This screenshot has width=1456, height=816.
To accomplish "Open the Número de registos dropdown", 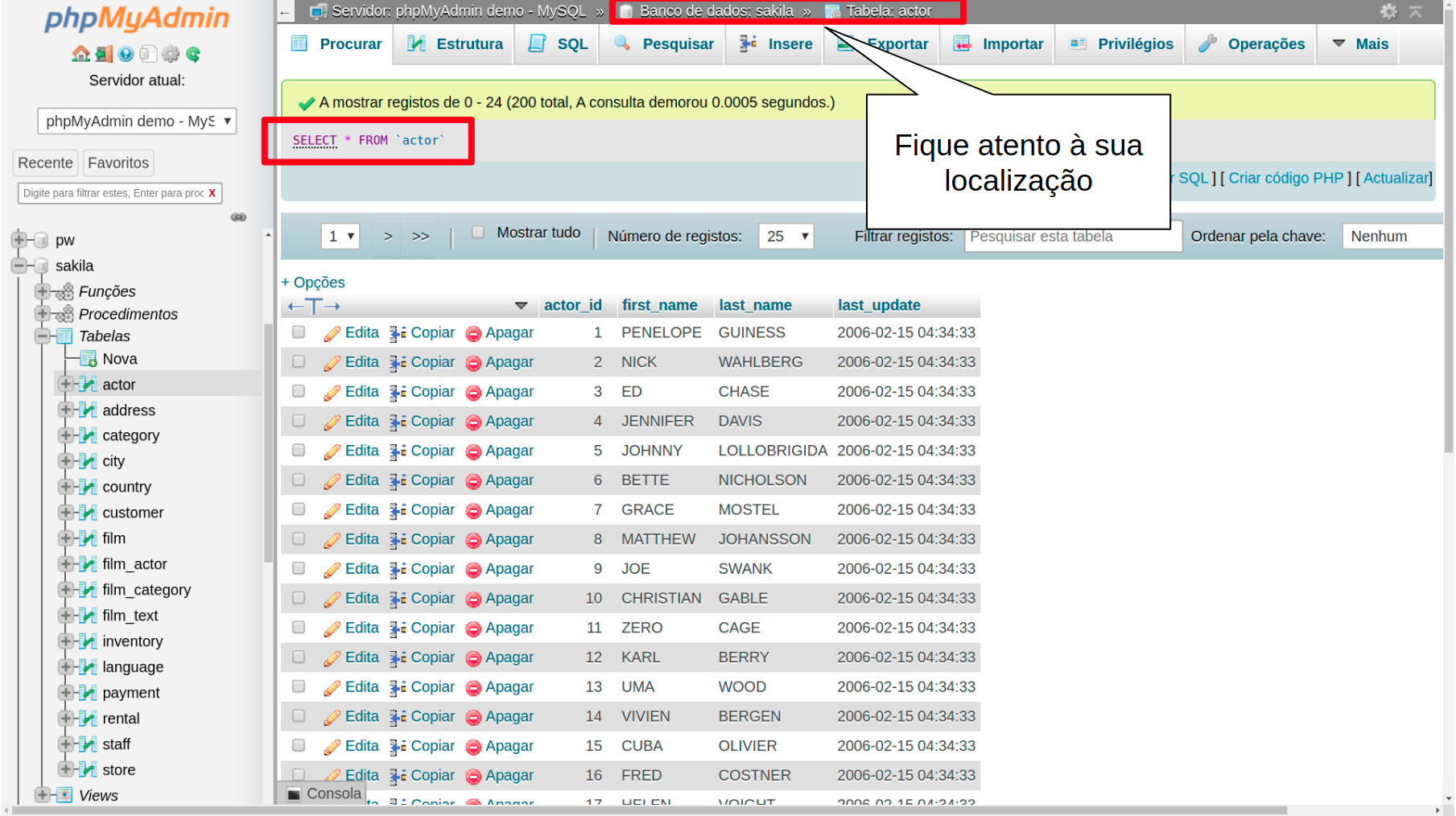I will 786,237.
